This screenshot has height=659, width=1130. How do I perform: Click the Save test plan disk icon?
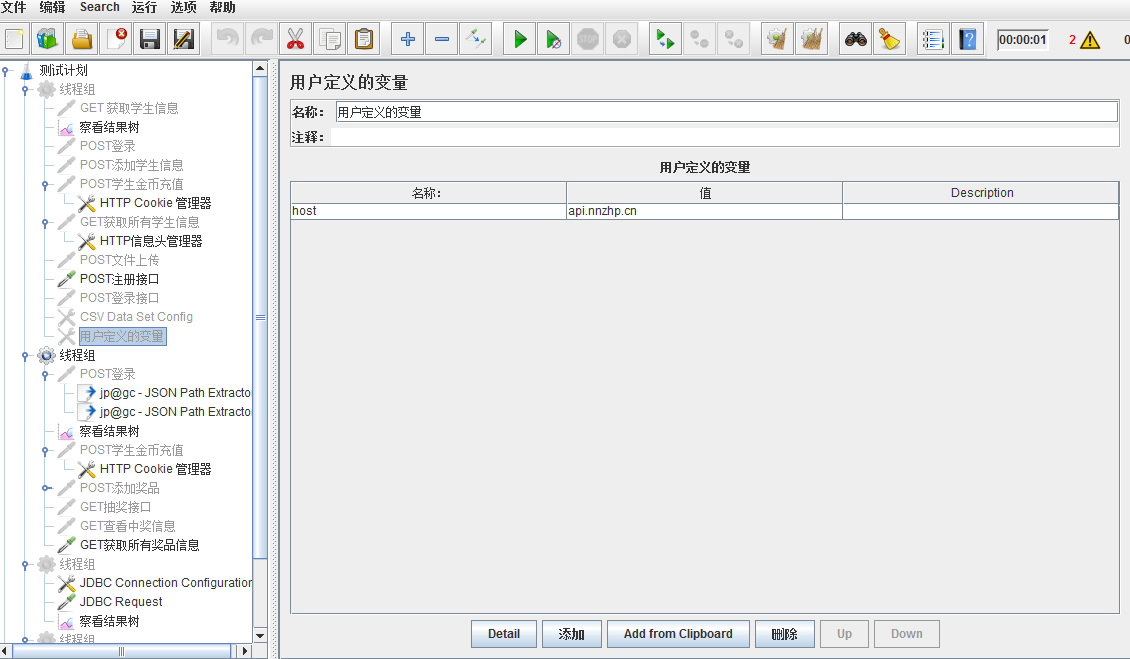pyautogui.click(x=150, y=39)
